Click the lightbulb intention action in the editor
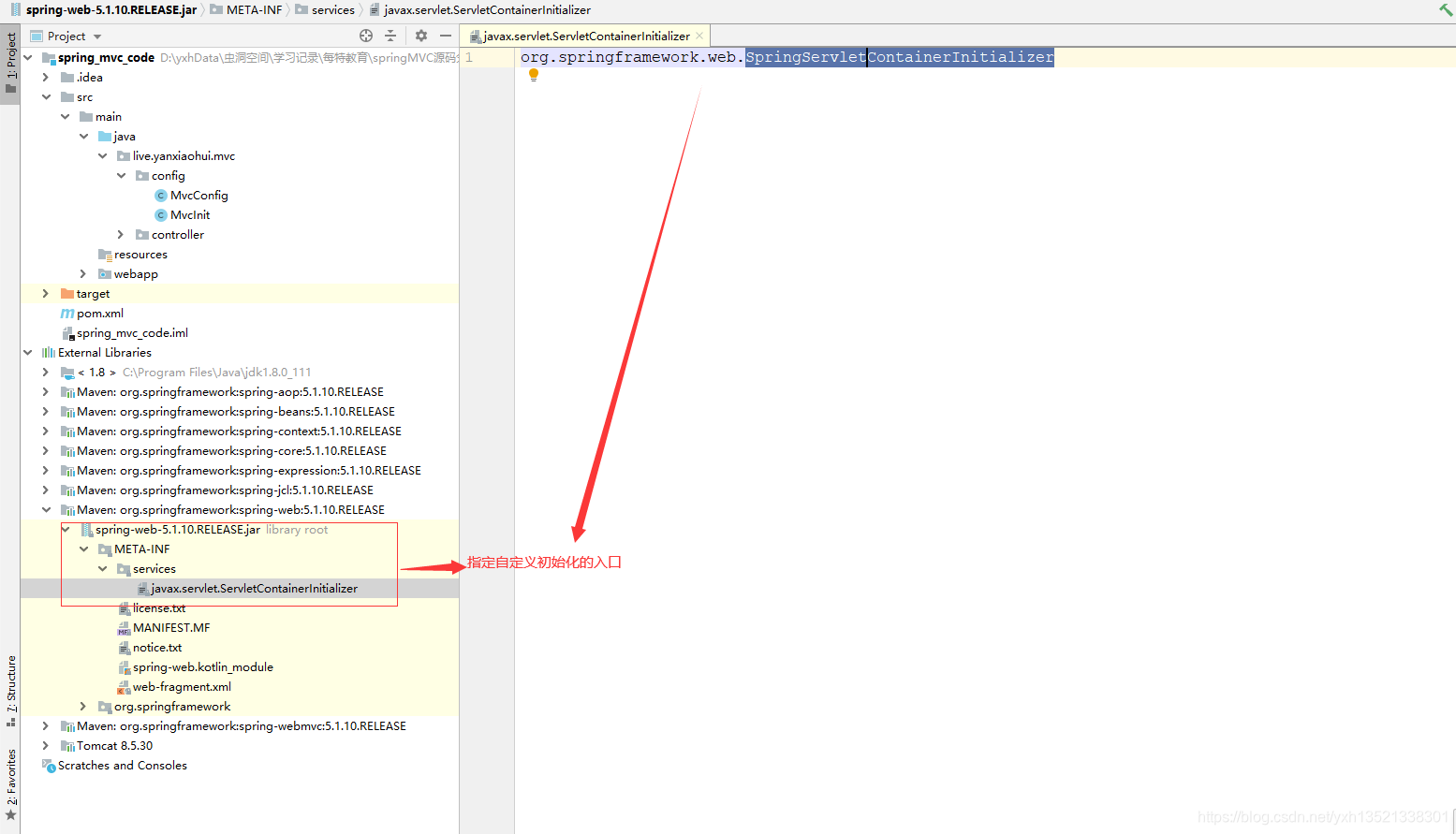Viewport: 1456px width, 834px height. click(534, 74)
